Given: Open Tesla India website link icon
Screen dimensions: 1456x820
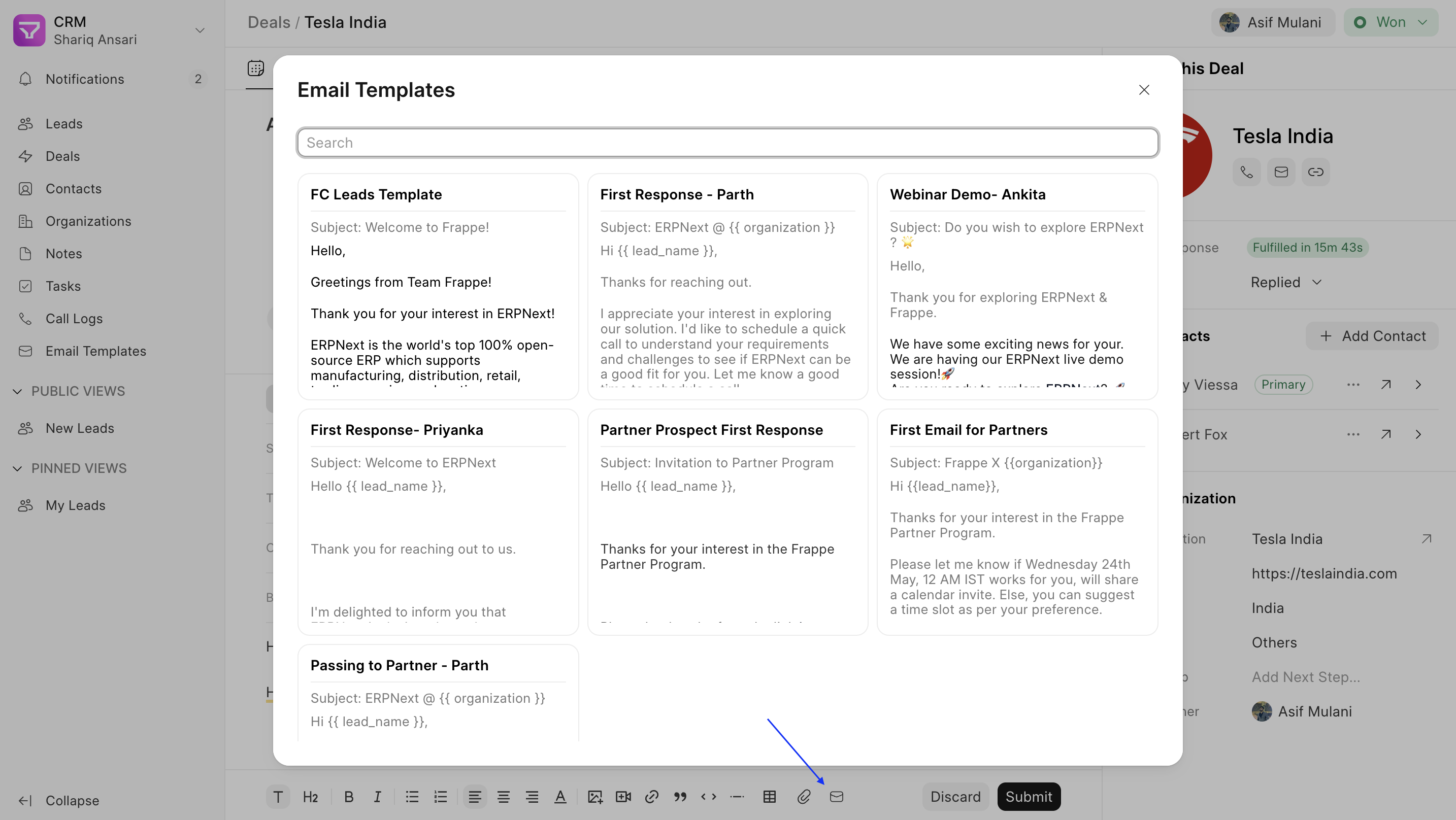Looking at the screenshot, I should (x=1316, y=173).
